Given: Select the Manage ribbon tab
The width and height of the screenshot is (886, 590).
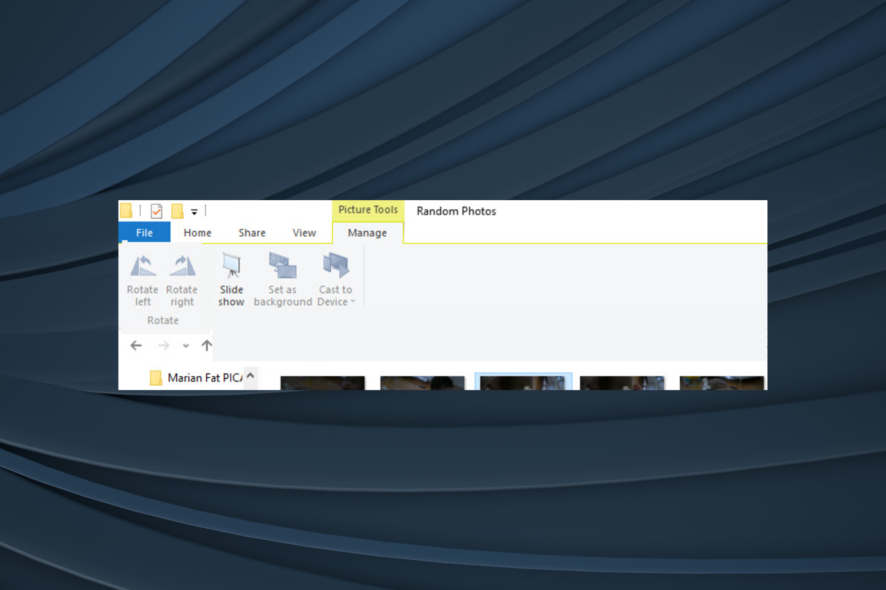Looking at the screenshot, I should (367, 233).
